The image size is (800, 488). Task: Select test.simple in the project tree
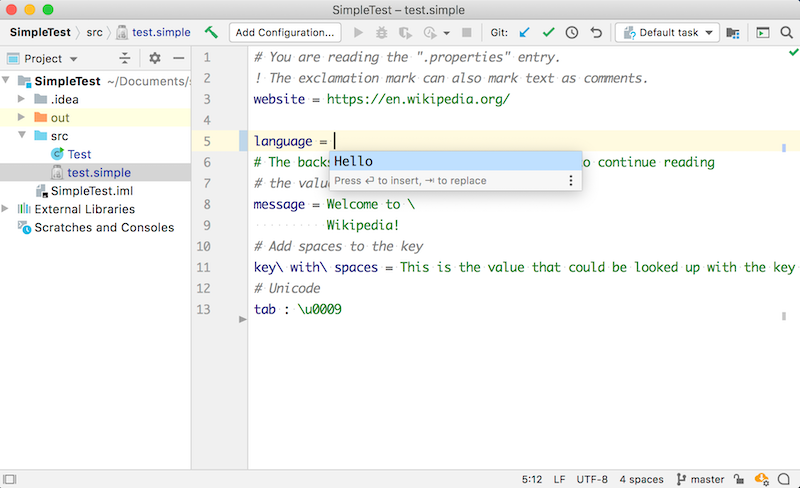[98, 173]
